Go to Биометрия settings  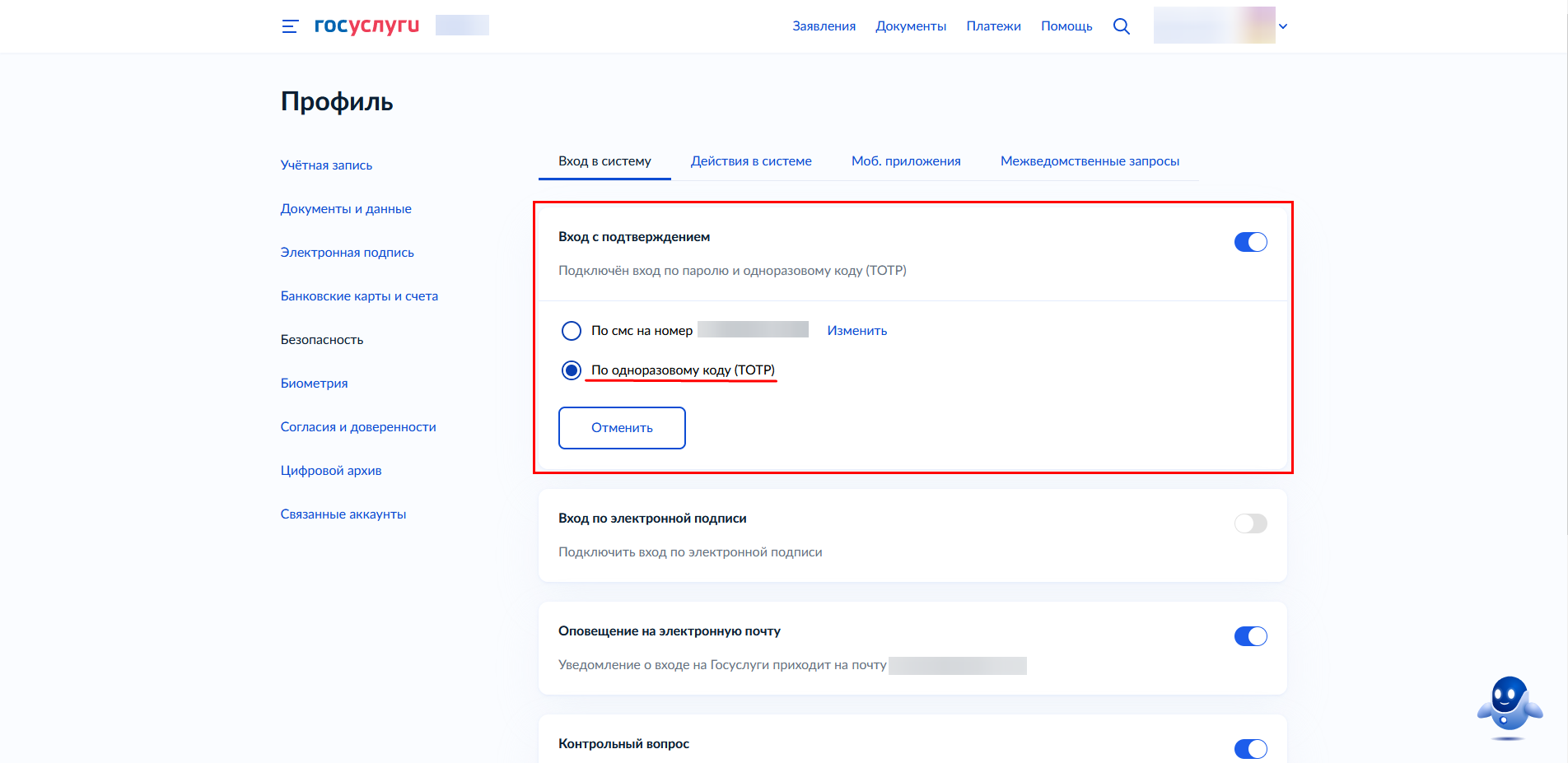(x=314, y=383)
